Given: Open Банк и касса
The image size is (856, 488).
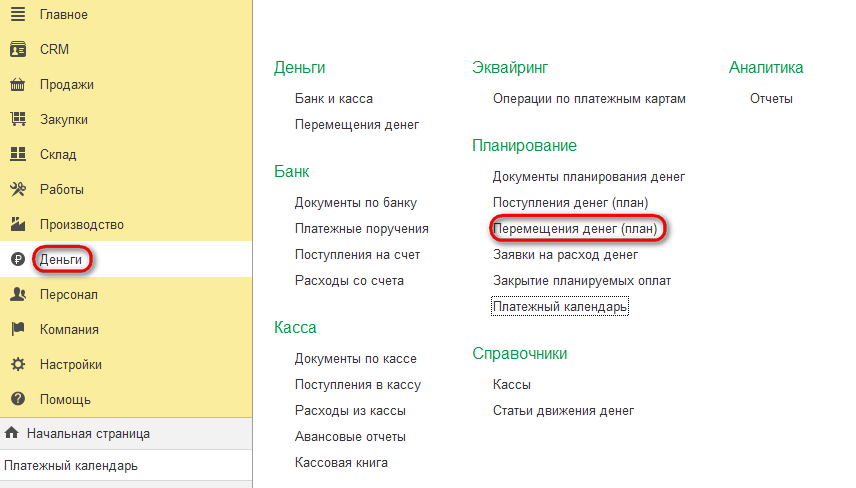Looking at the screenshot, I should (x=334, y=99).
